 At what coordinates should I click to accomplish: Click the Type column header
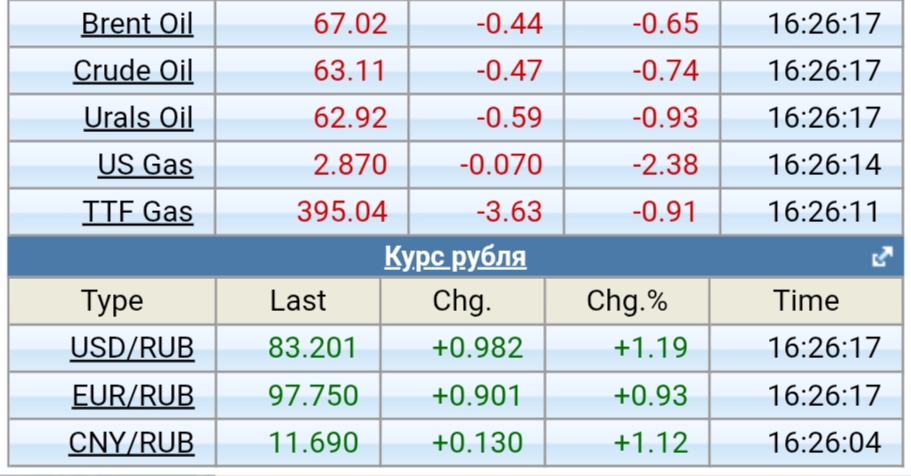[112, 301]
